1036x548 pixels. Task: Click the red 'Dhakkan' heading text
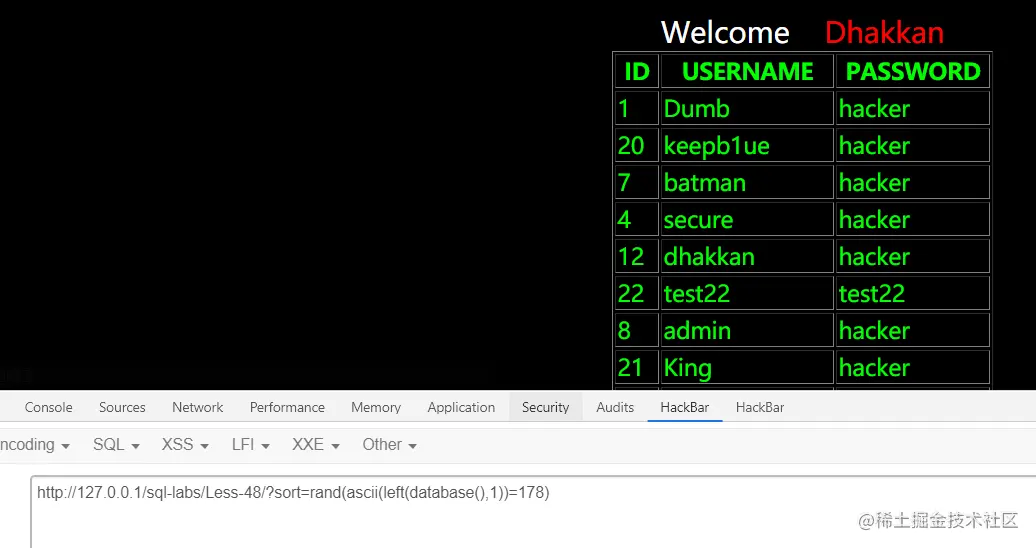click(884, 32)
